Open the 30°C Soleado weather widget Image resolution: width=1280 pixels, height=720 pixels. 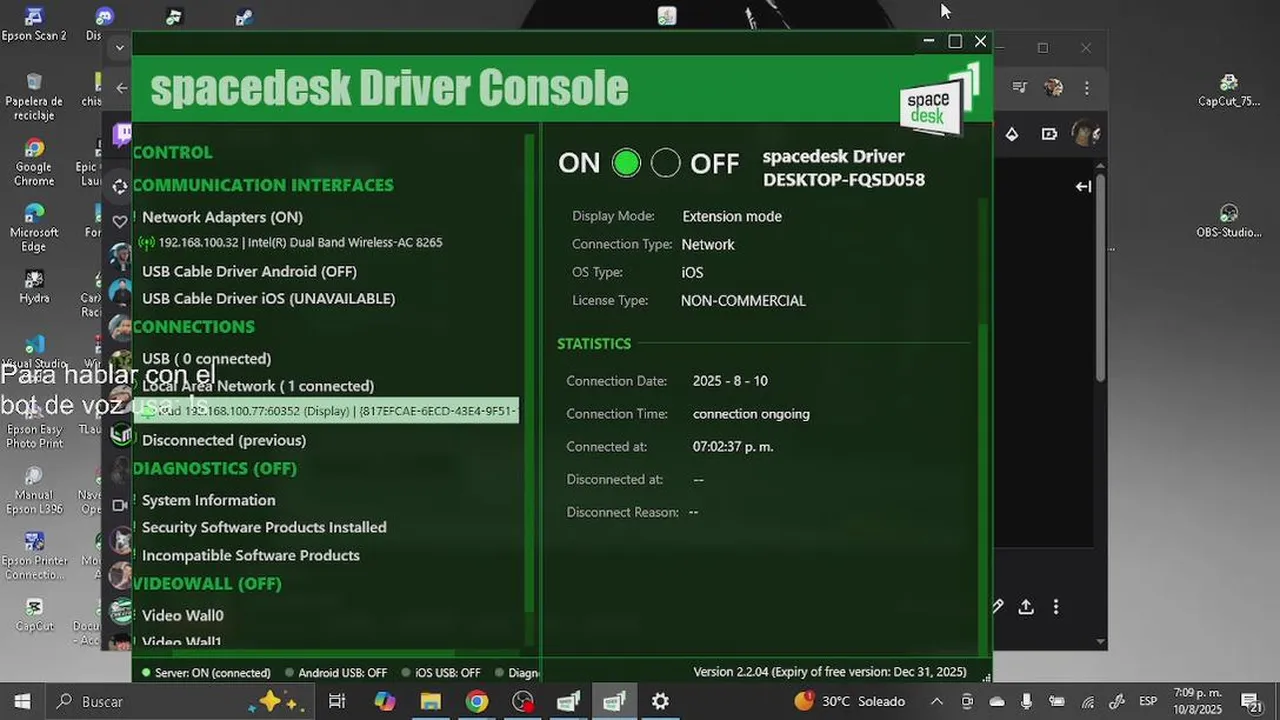pos(849,701)
